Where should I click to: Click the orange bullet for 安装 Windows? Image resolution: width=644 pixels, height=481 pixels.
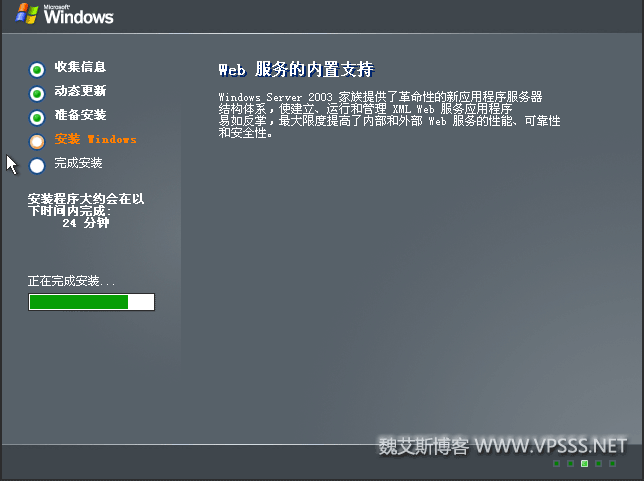click(x=37, y=142)
